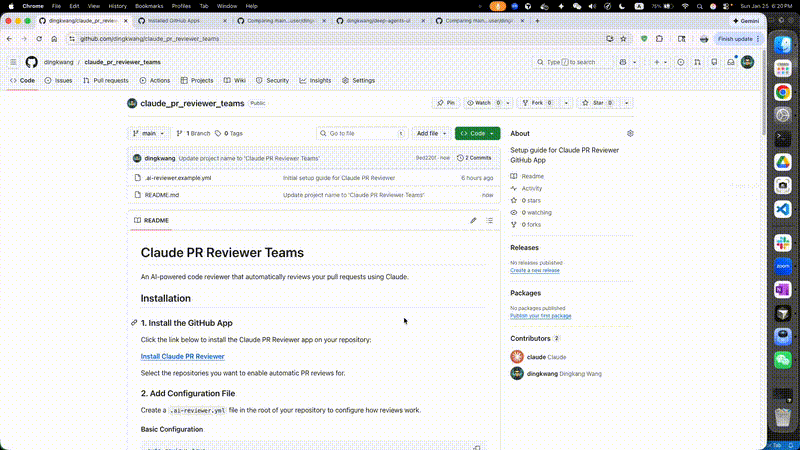Image resolution: width=800 pixels, height=450 pixels.
Task: Pin the repository to profile
Action: (x=445, y=103)
